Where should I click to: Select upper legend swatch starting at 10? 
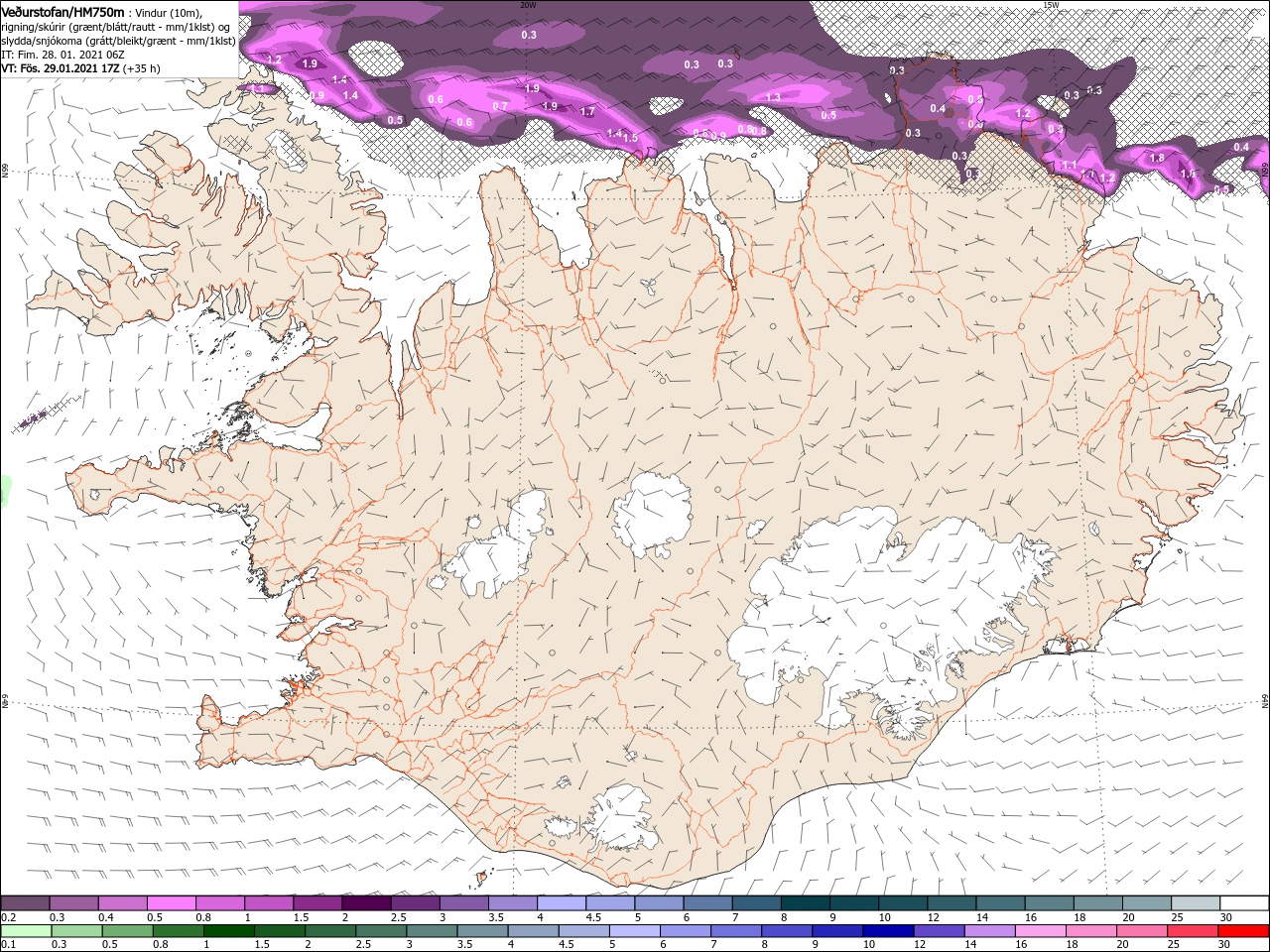coord(904,903)
